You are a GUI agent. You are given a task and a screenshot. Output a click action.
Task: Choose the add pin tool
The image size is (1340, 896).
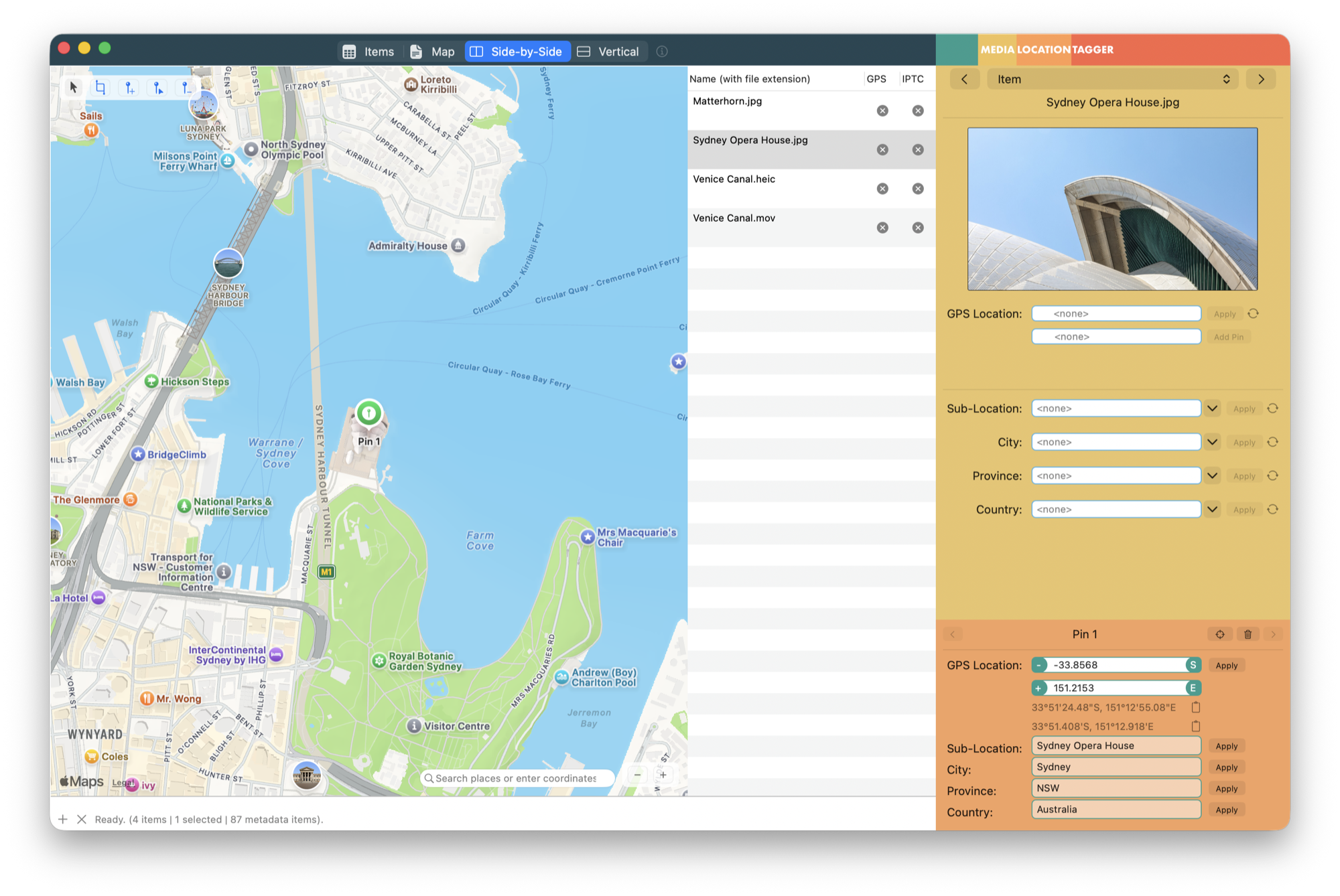(x=129, y=87)
